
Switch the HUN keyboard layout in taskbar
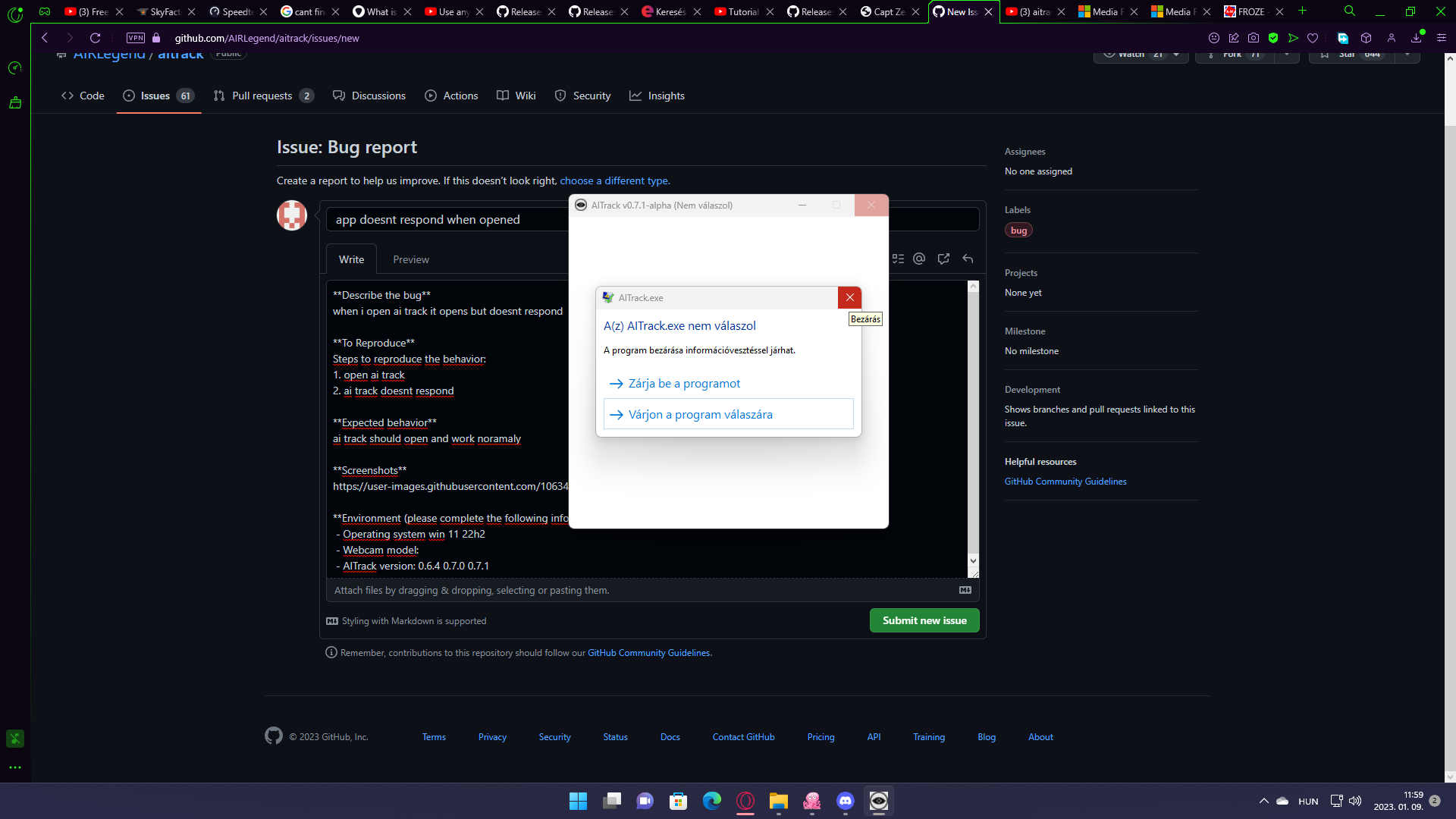click(x=1307, y=801)
